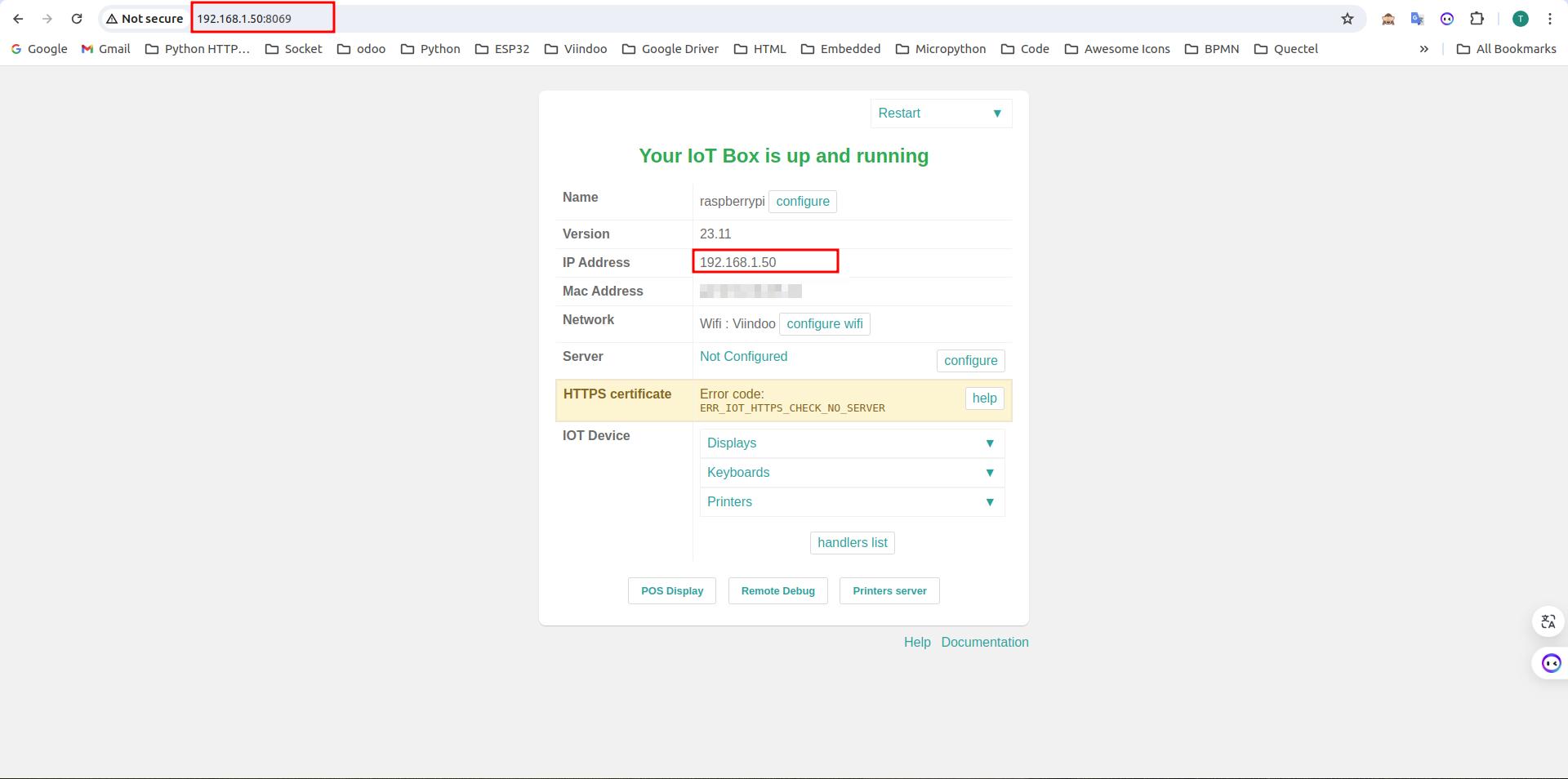This screenshot has width=1568, height=779.
Task: Open the user profile avatar icon
Action: click(1520, 19)
